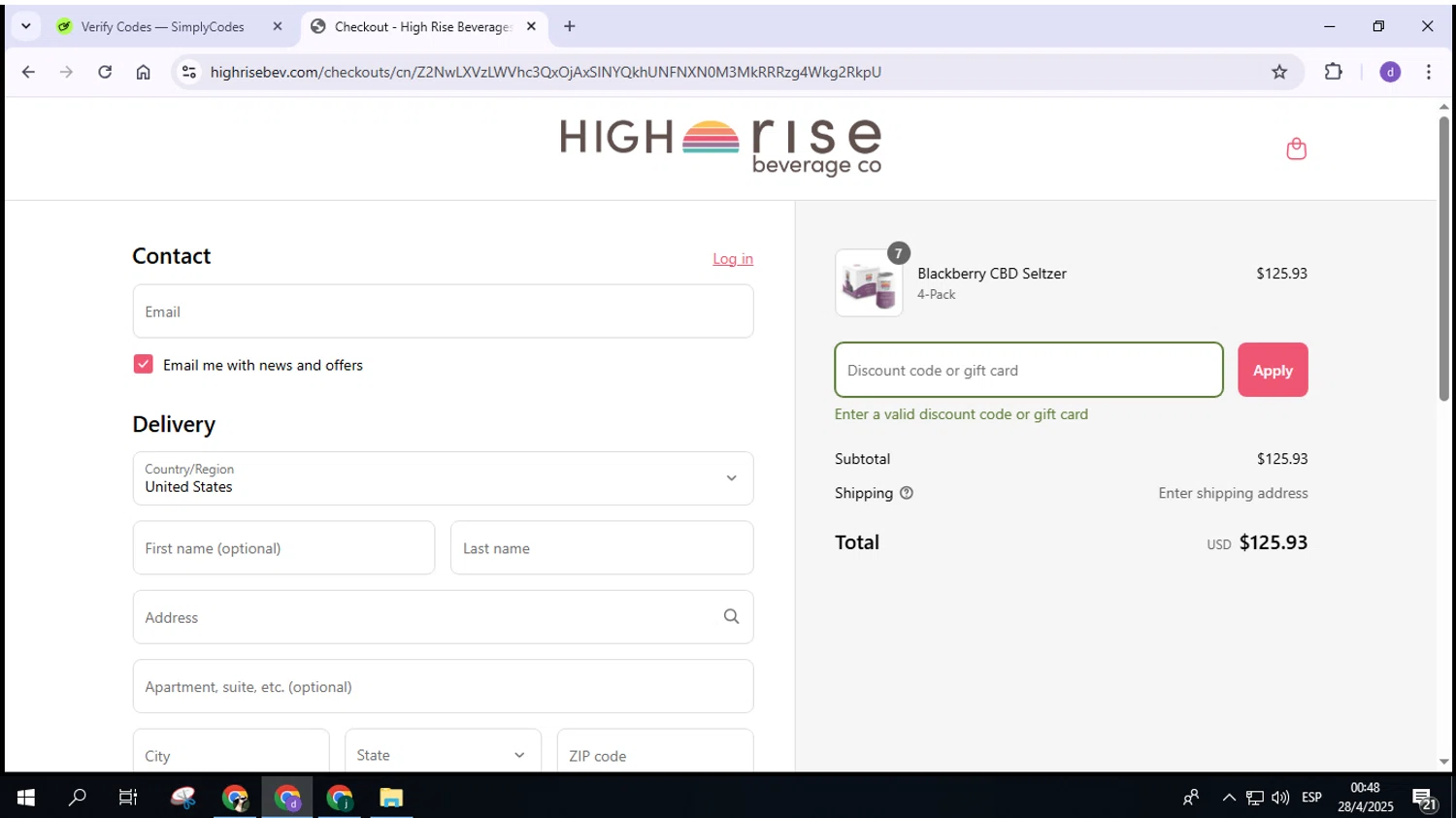1456x818 pixels.
Task: Bookmark this page with the star icon
Action: point(1279,72)
